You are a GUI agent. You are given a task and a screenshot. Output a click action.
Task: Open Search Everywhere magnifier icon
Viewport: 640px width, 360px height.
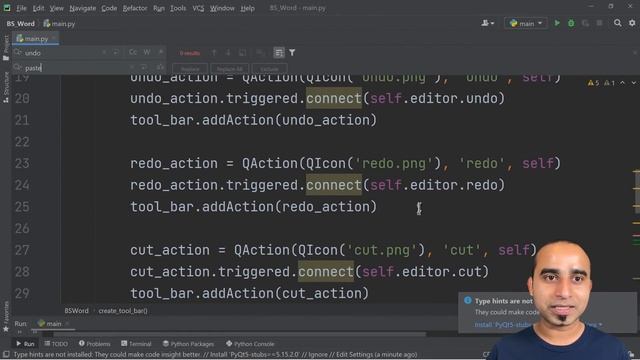click(618, 23)
